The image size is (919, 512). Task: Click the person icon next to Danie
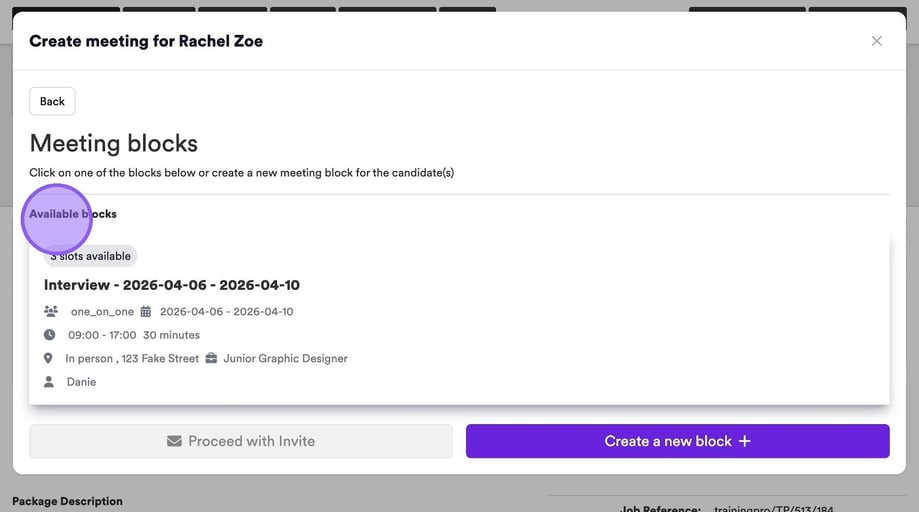(49, 382)
